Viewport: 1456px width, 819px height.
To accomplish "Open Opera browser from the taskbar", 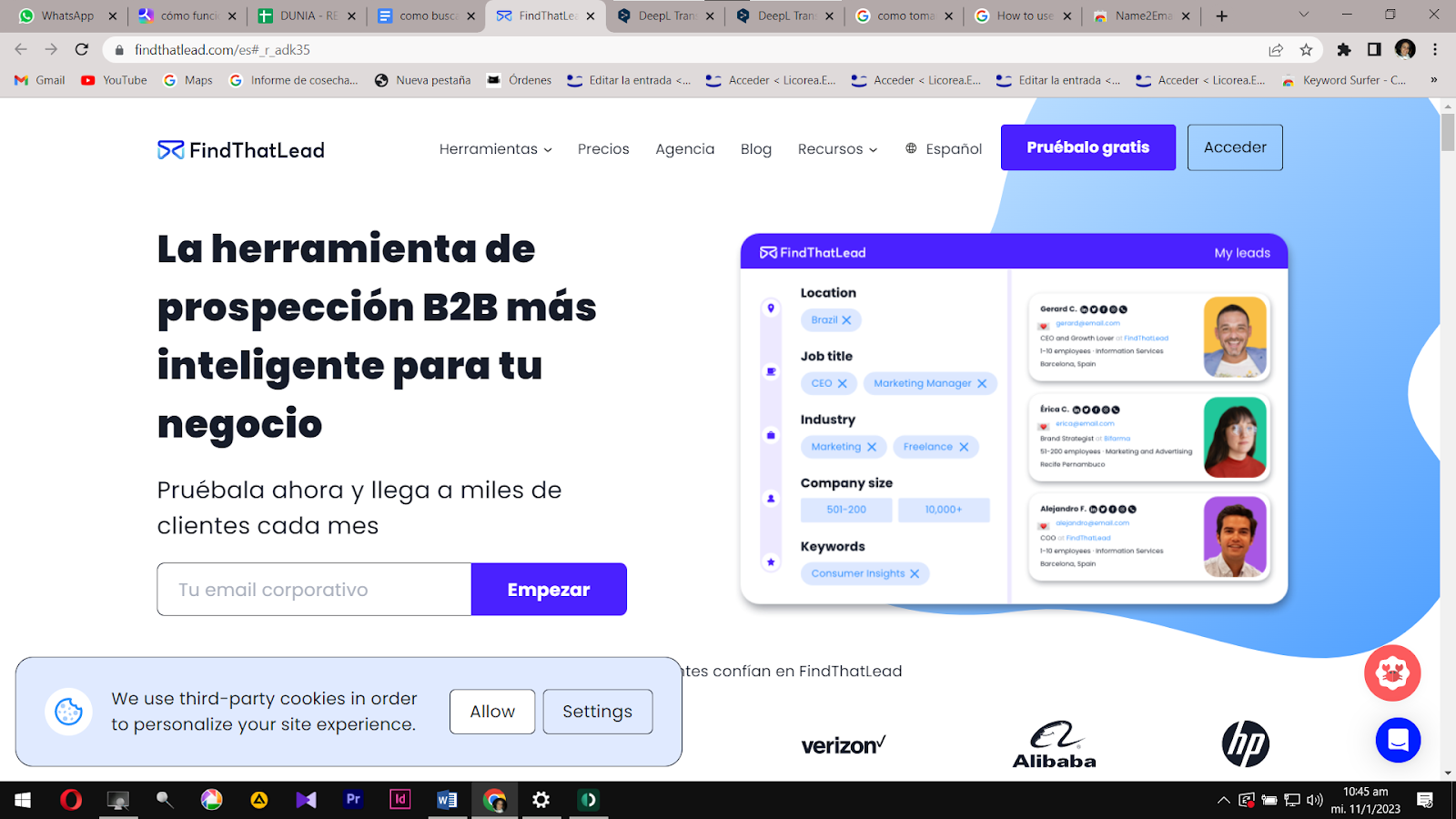I will 70,800.
